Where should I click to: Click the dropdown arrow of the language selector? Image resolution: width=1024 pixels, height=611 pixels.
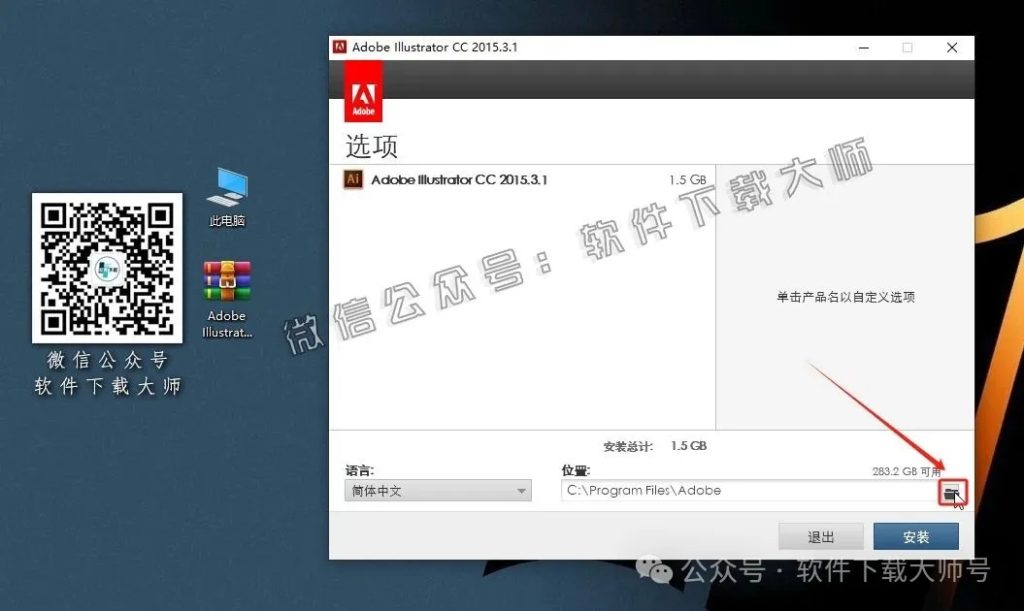[x=521, y=490]
